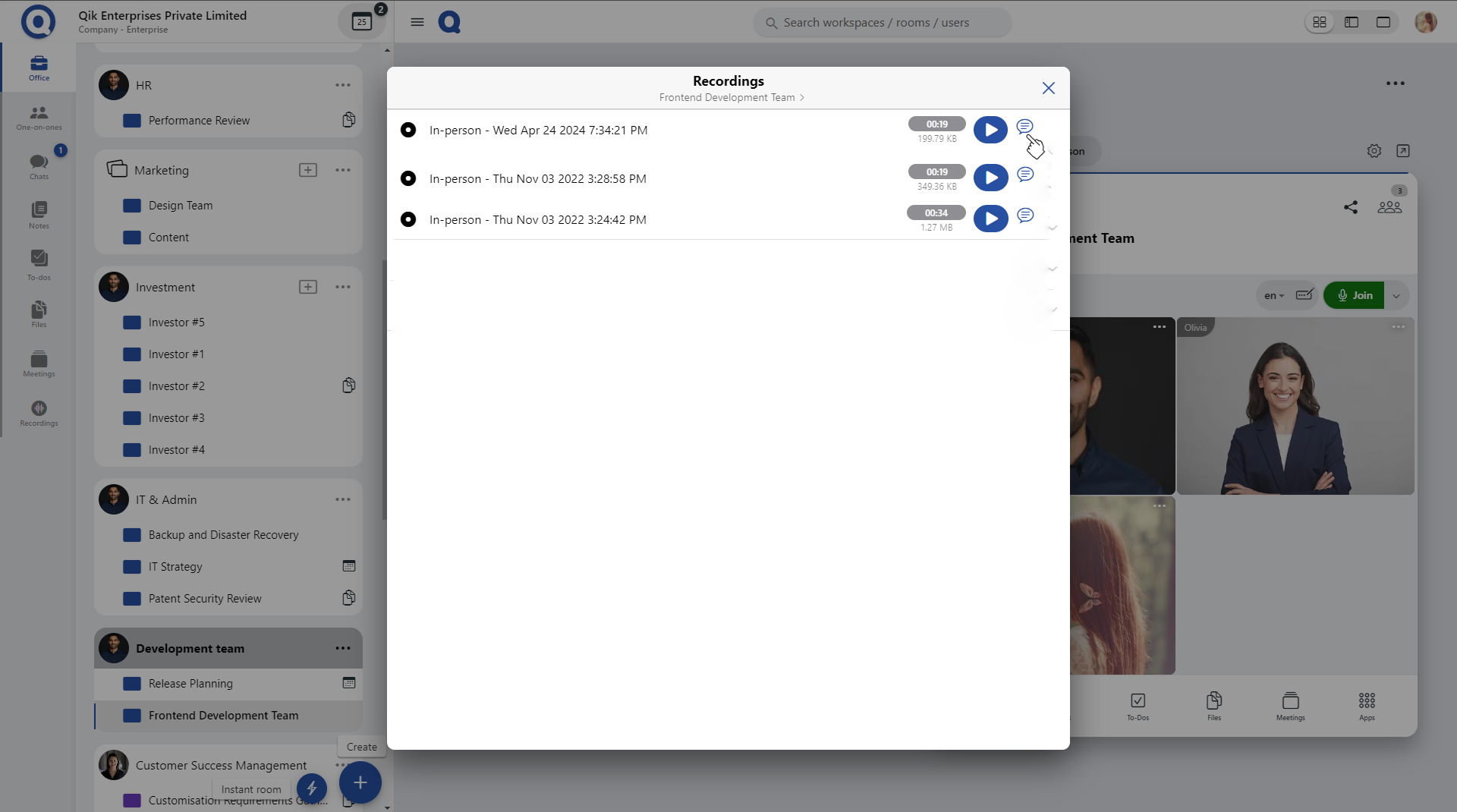Open Development team options via ellipsis
This screenshot has height=812, width=1457.
click(343, 648)
